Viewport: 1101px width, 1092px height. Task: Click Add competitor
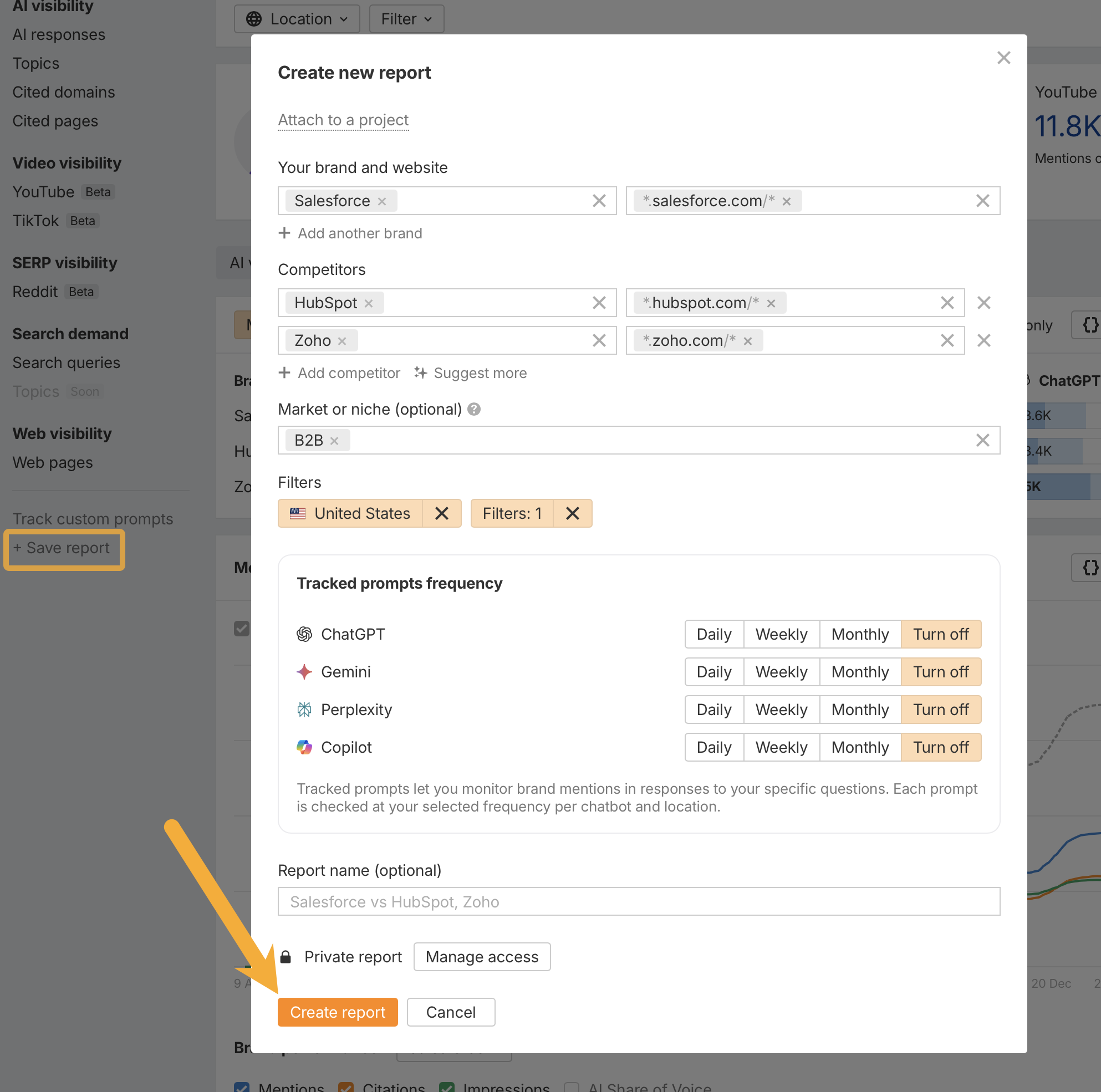(x=339, y=373)
